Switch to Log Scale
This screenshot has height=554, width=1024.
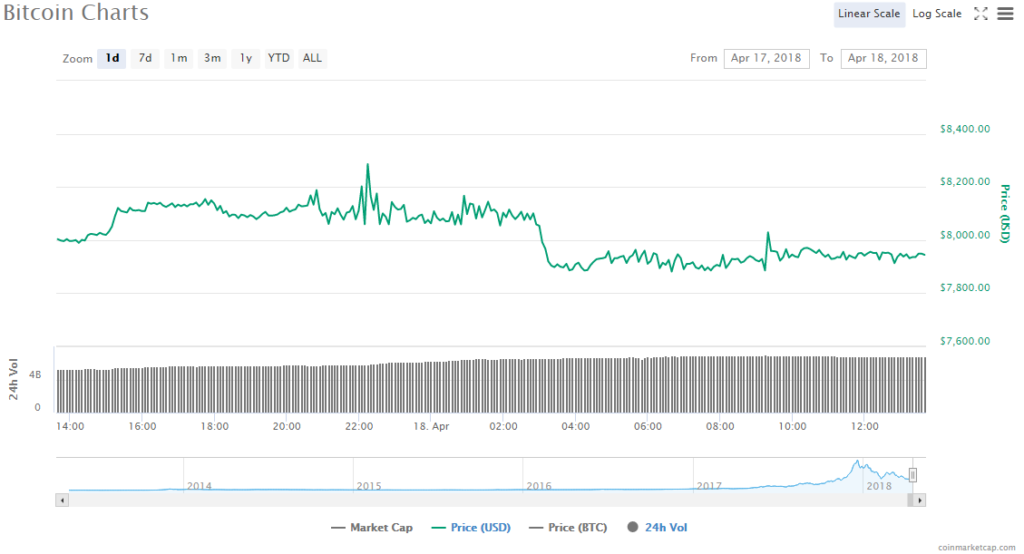click(x=937, y=14)
